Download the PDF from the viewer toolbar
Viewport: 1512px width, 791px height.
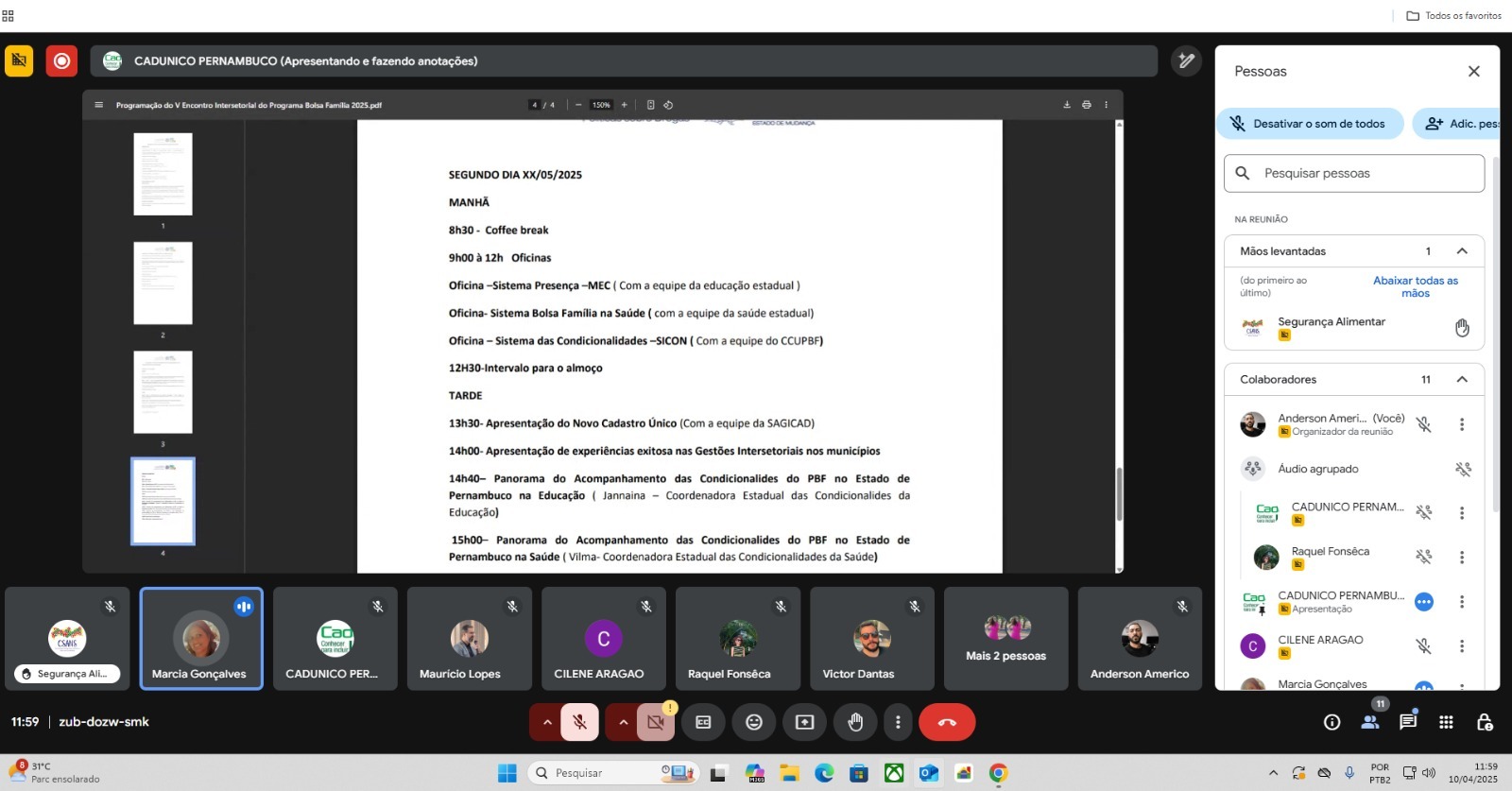[x=1067, y=105]
